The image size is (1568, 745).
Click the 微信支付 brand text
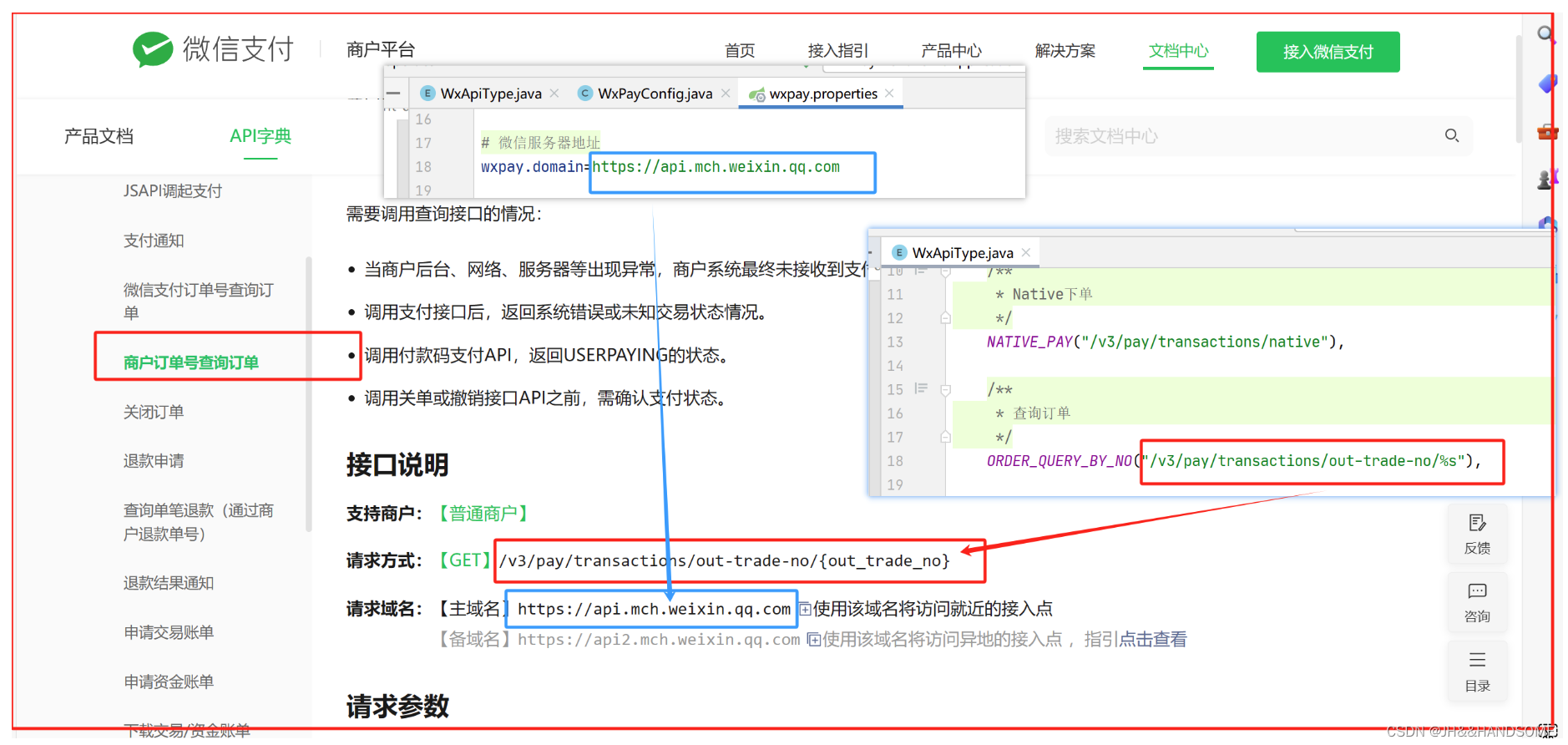[x=238, y=49]
